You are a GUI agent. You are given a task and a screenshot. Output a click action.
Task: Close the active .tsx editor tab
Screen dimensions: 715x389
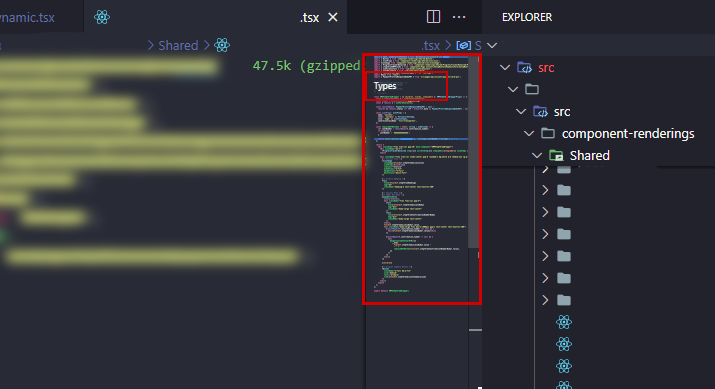pyautogui.click(x=333, y=17)
